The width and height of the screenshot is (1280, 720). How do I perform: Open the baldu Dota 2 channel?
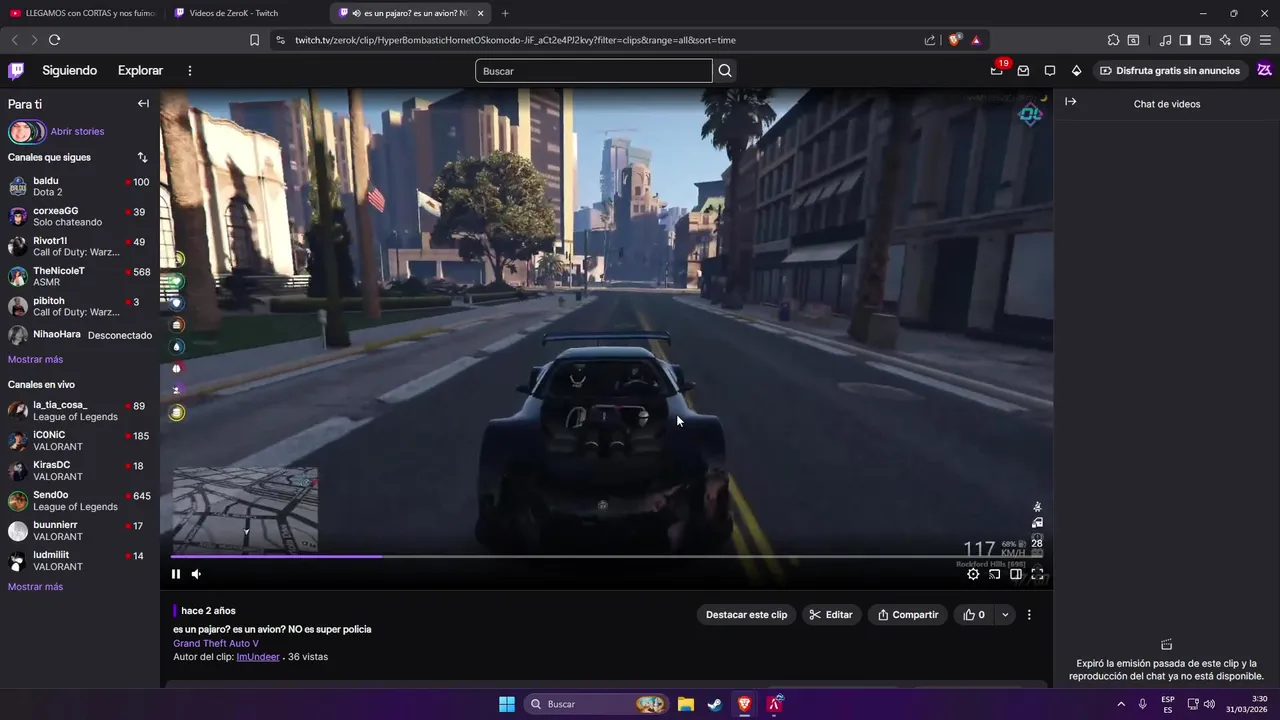click(79, 186)
